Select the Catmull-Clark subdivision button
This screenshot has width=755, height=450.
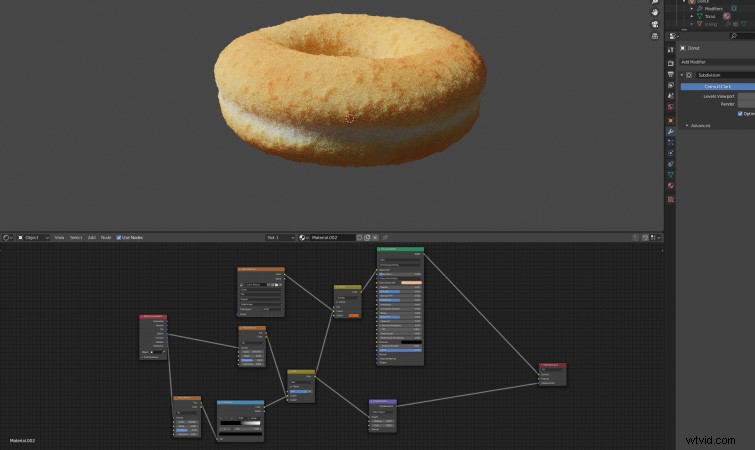click(x=717, y=87)
